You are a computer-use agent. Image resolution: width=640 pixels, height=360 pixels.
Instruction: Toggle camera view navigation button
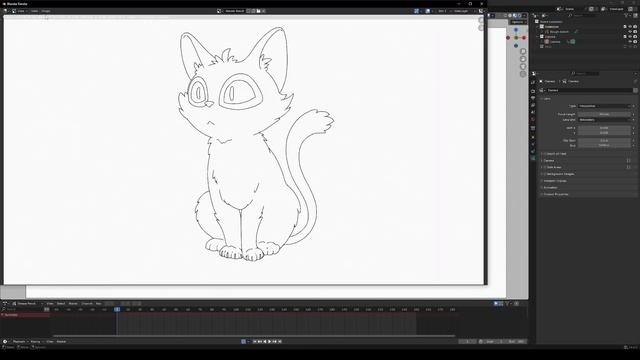(x=523, y=67)
